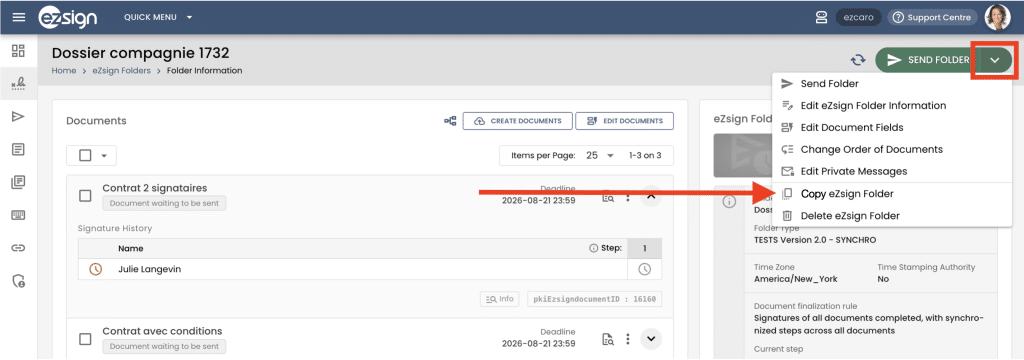Open the Items per Page dropdown

pyautogui.click(x=601, y=155)
